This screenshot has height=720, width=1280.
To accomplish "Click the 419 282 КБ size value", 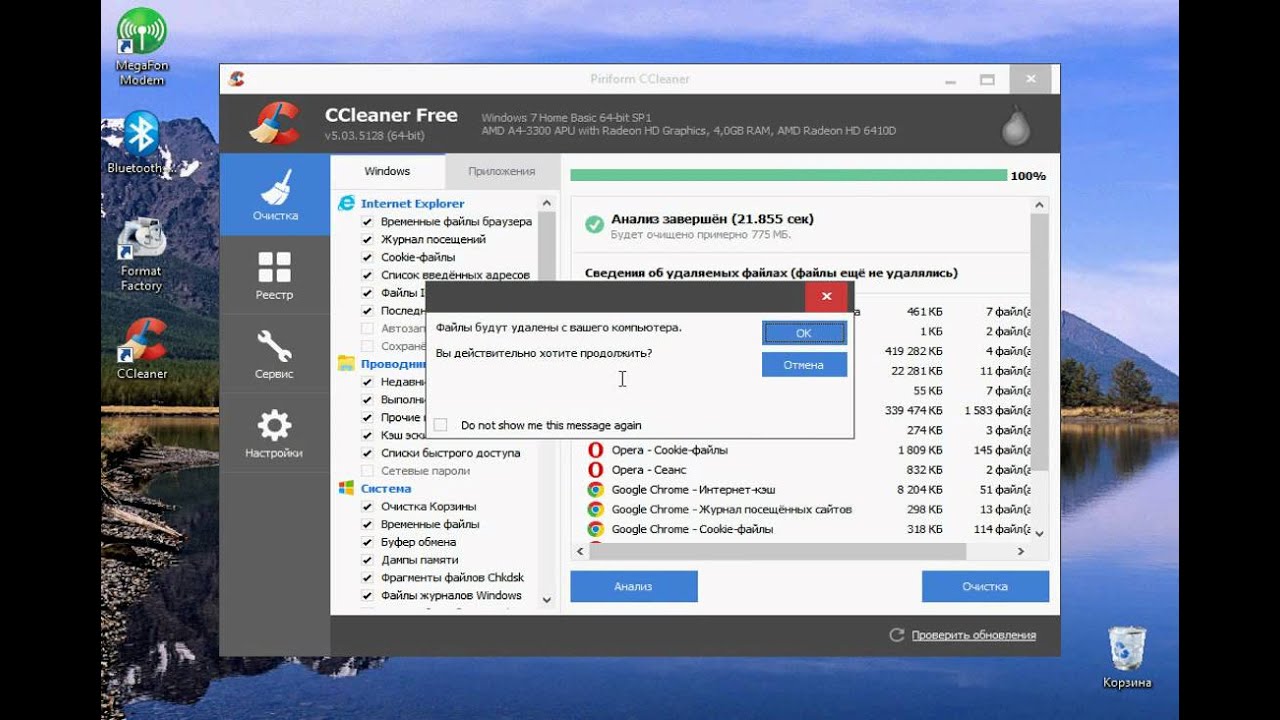I will coord(914,351).
